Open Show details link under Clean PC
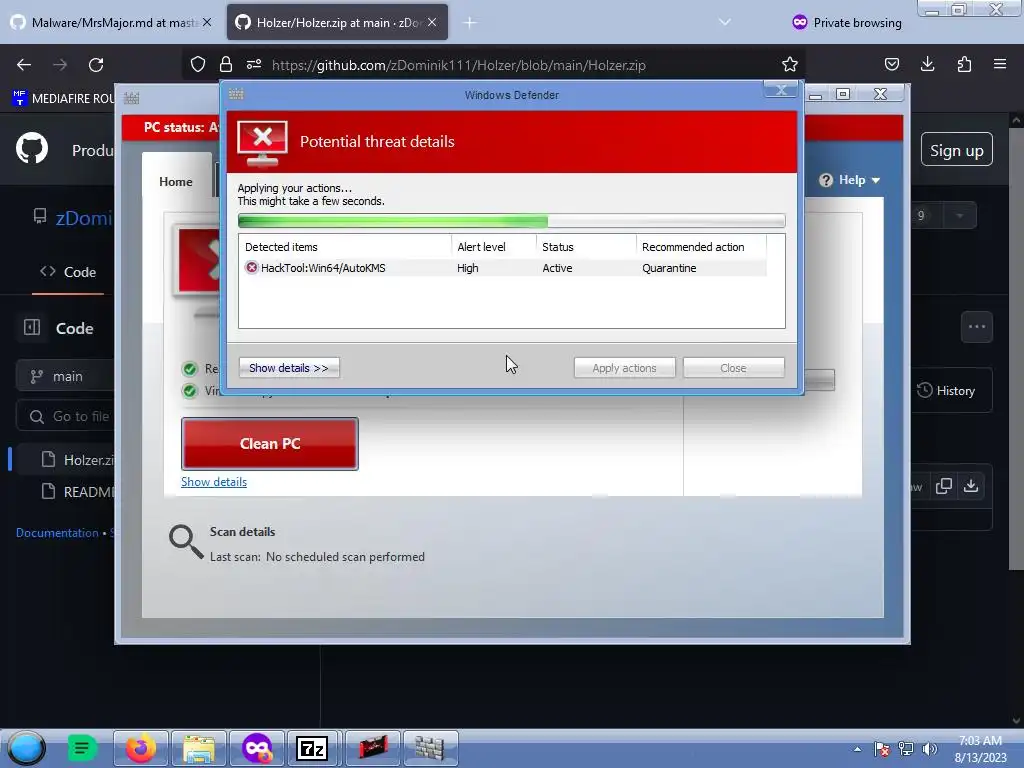Image resolution: width=1024 pixels, height=768 pixels. pos(214,482)
